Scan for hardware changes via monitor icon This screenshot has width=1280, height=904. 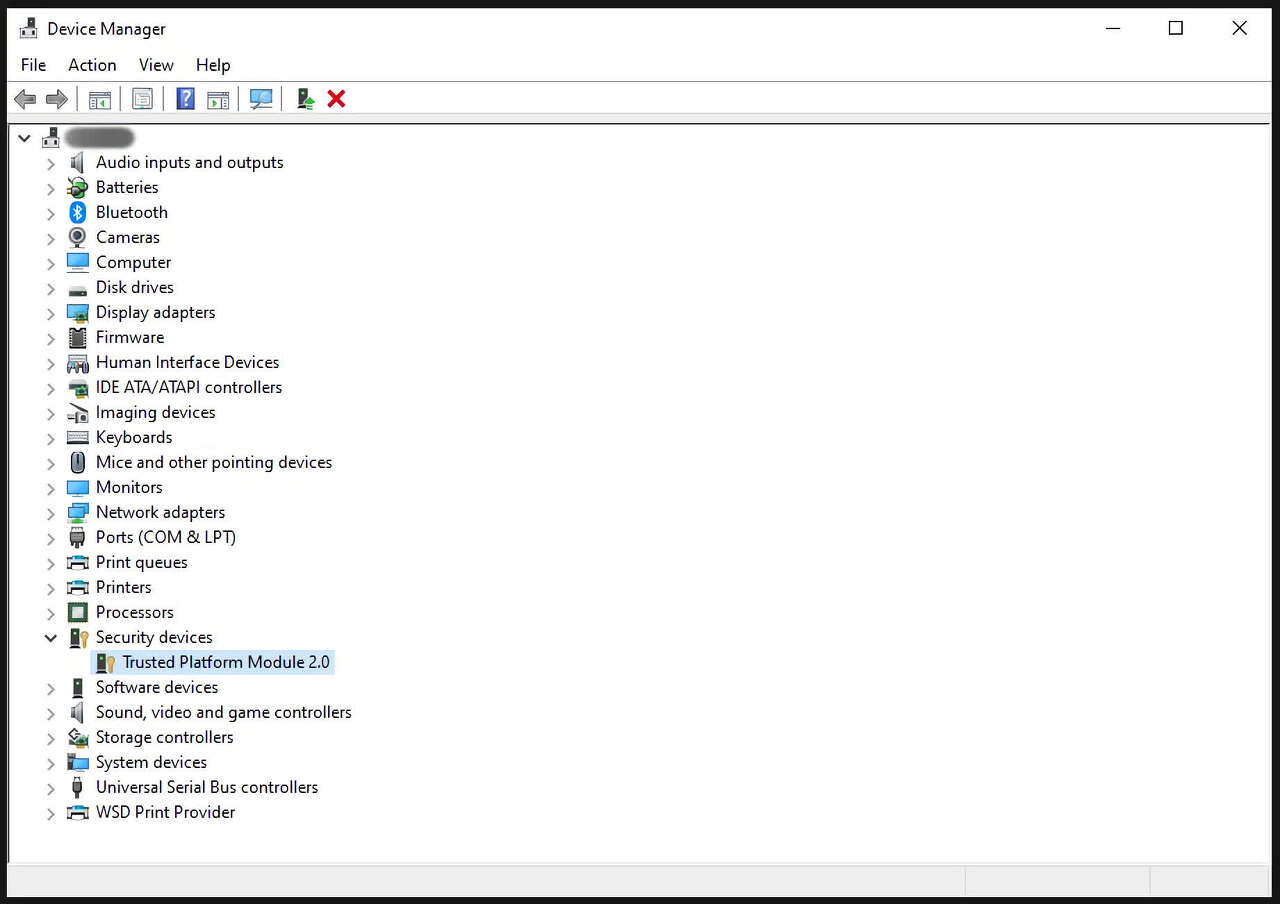(x=261, y=99)
